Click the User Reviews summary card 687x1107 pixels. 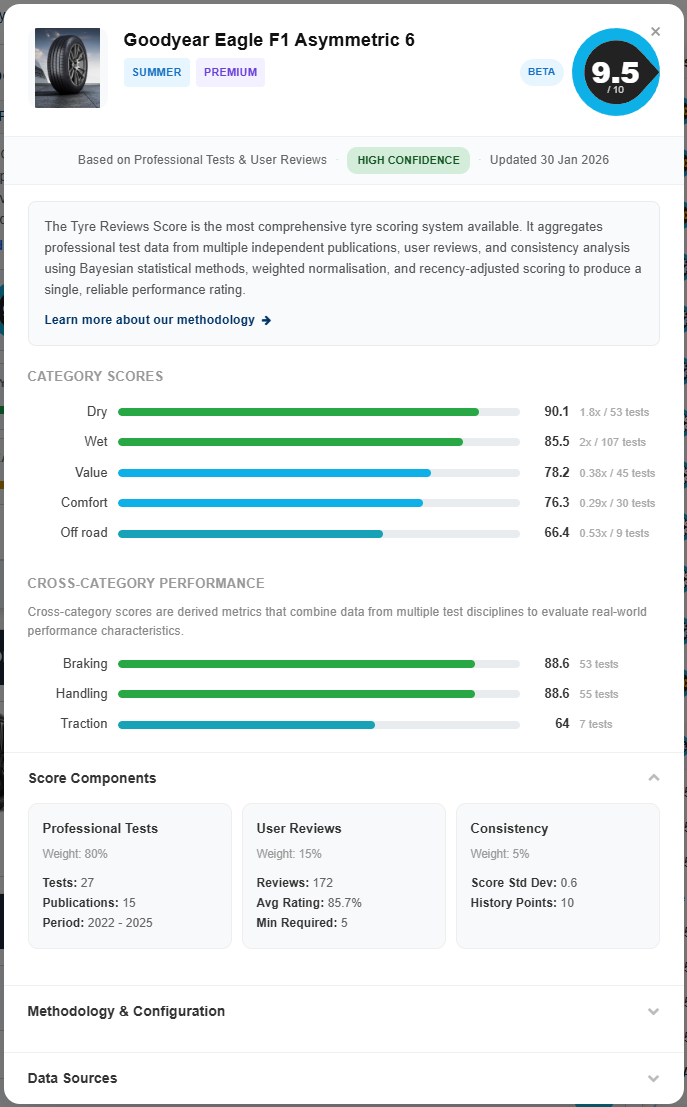343,875
